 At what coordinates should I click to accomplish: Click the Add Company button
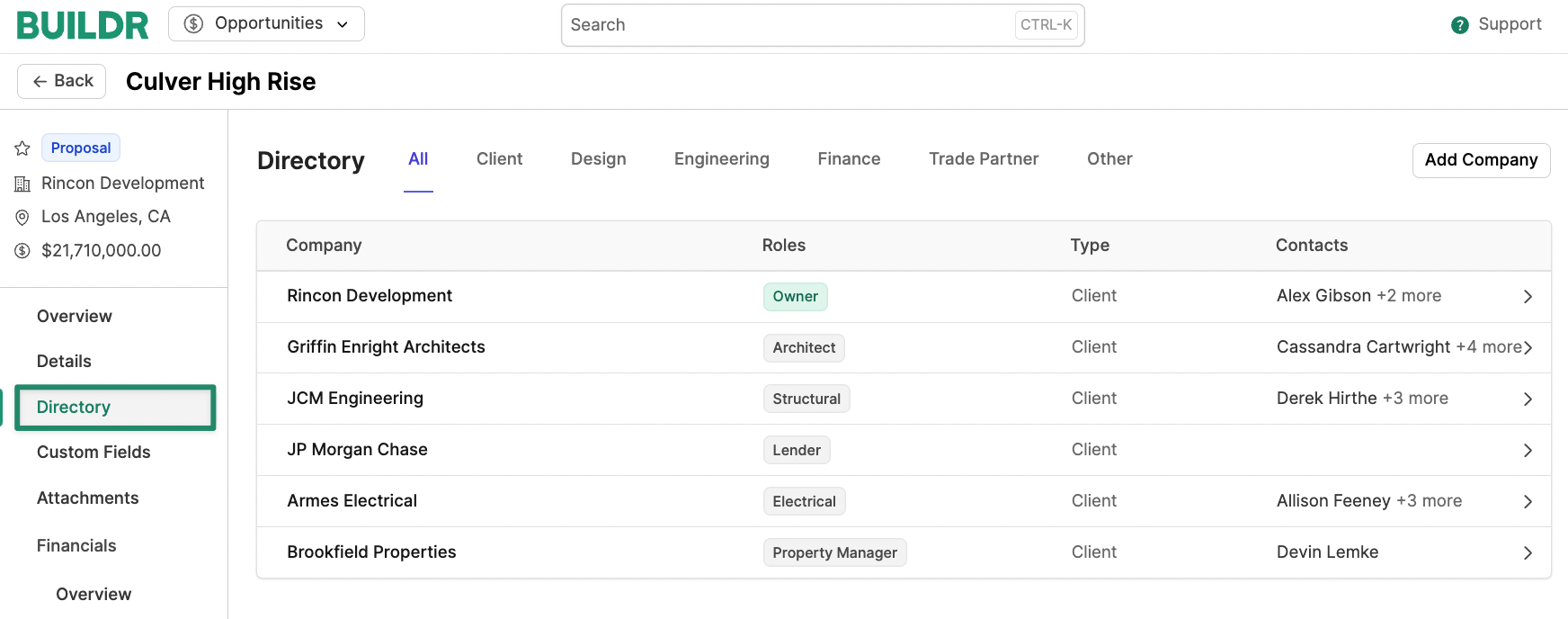click(1481, 160)
